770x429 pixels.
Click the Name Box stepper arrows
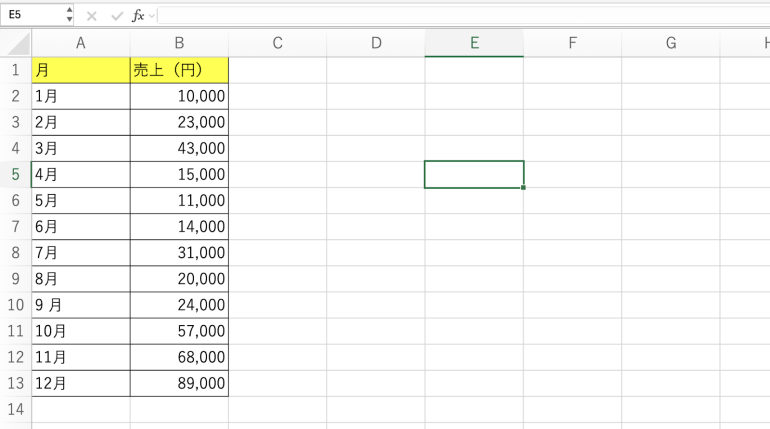(x=69, y=15)
